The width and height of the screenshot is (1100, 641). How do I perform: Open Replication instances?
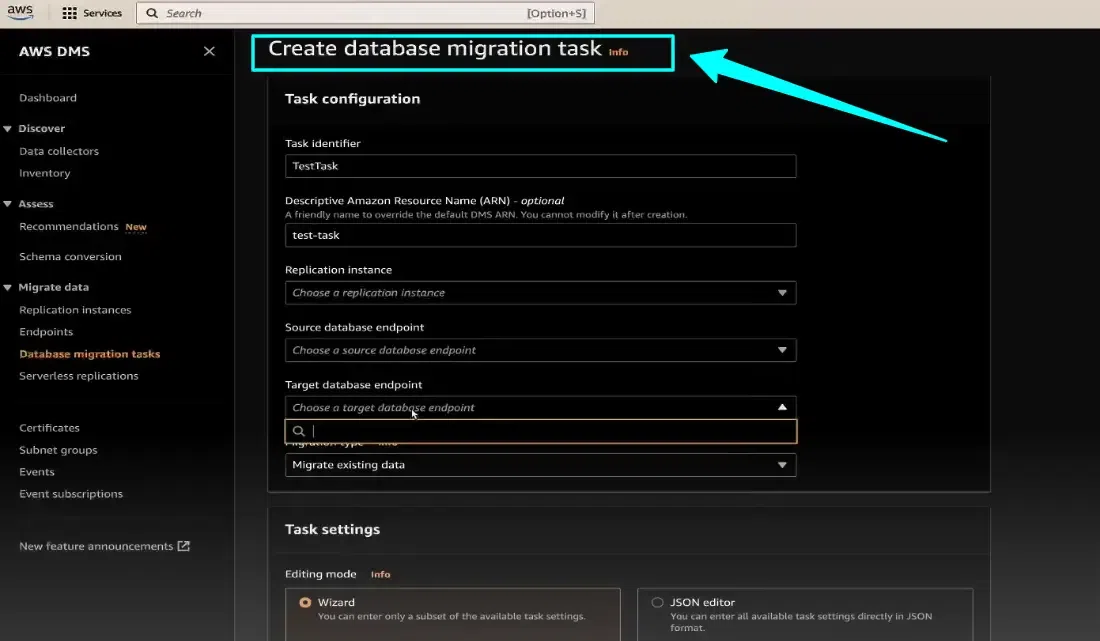point(75,310)
